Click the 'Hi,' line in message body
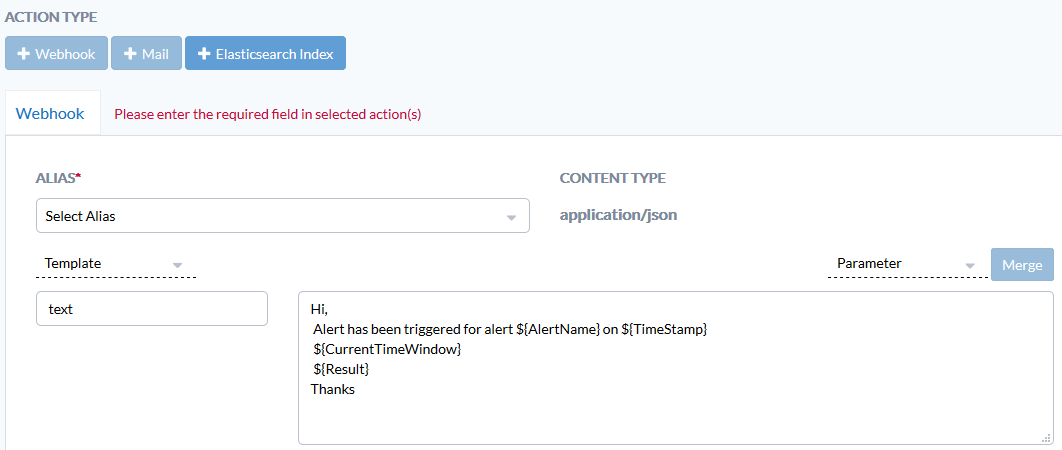1062x450 pixels. [x=319, y=310]
